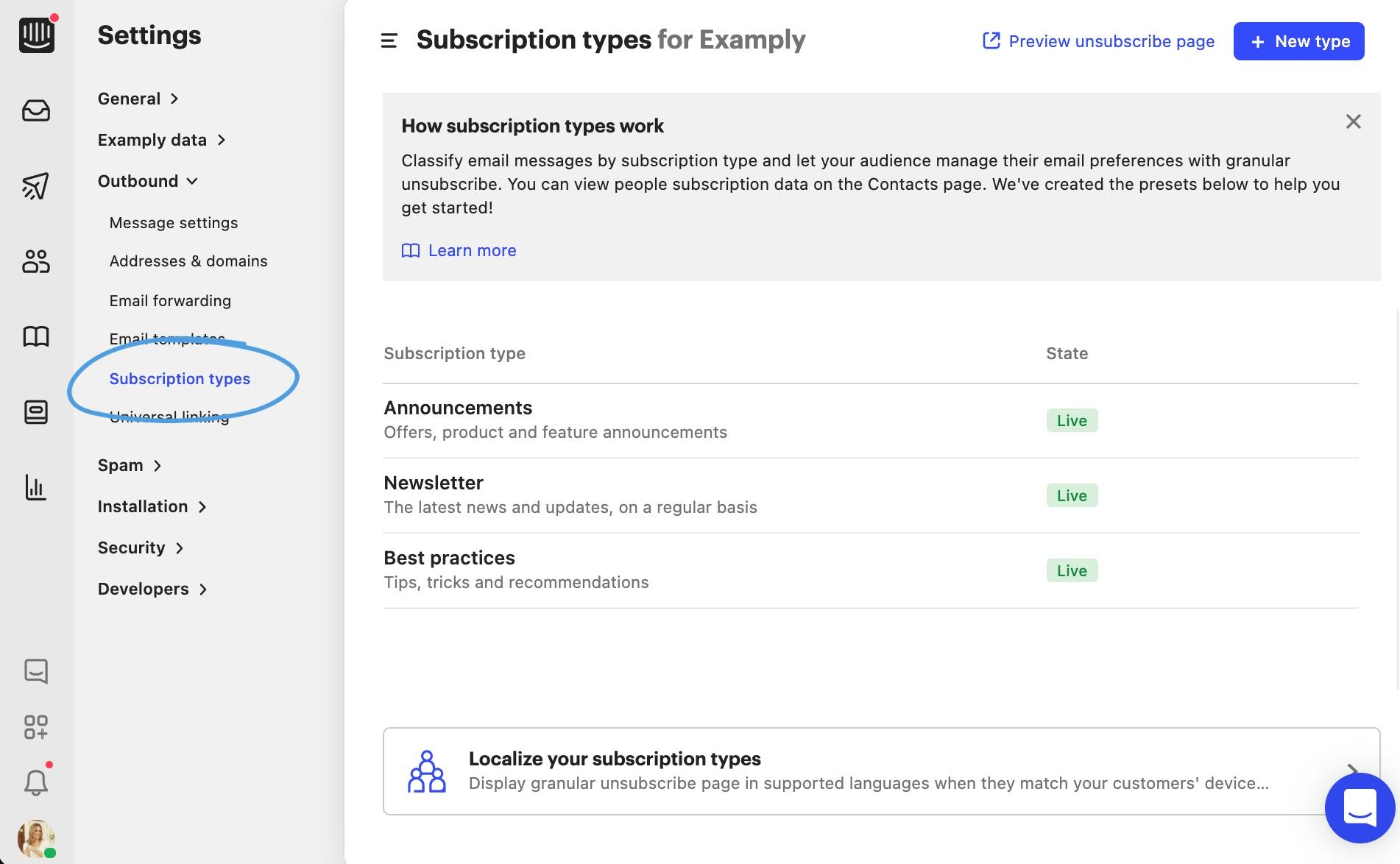1400x864 pixels.
Task: Go to Message settings
Action: click(x=174, y=223)
